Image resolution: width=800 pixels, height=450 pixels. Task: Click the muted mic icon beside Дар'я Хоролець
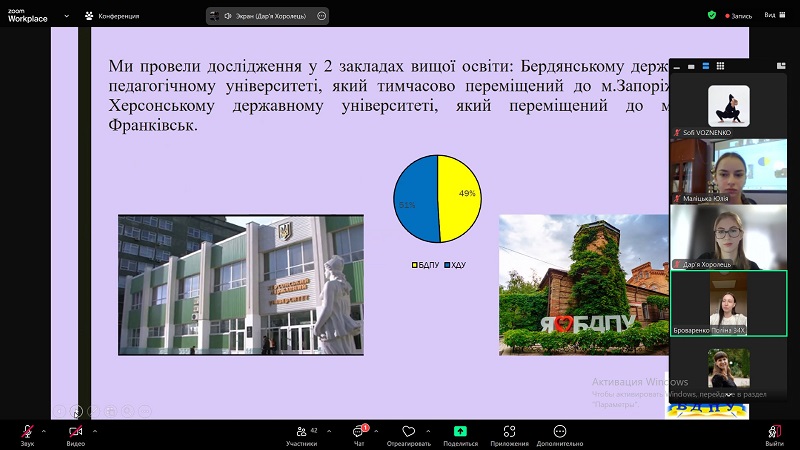677,264
